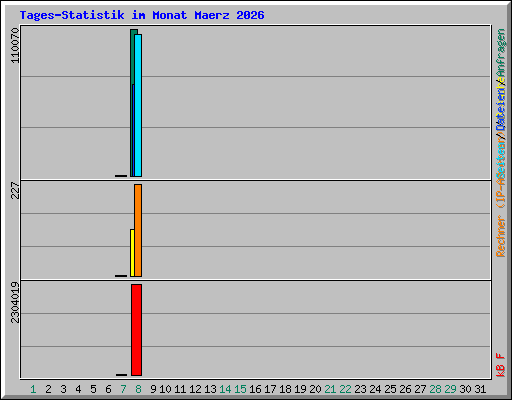Click the red KB F legend label
512x400 pixels.
[501, 365]
